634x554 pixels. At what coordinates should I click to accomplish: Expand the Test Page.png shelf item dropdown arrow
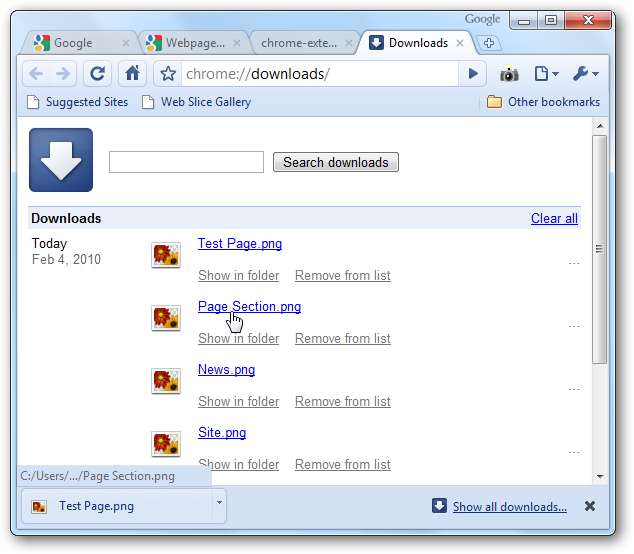219,503
